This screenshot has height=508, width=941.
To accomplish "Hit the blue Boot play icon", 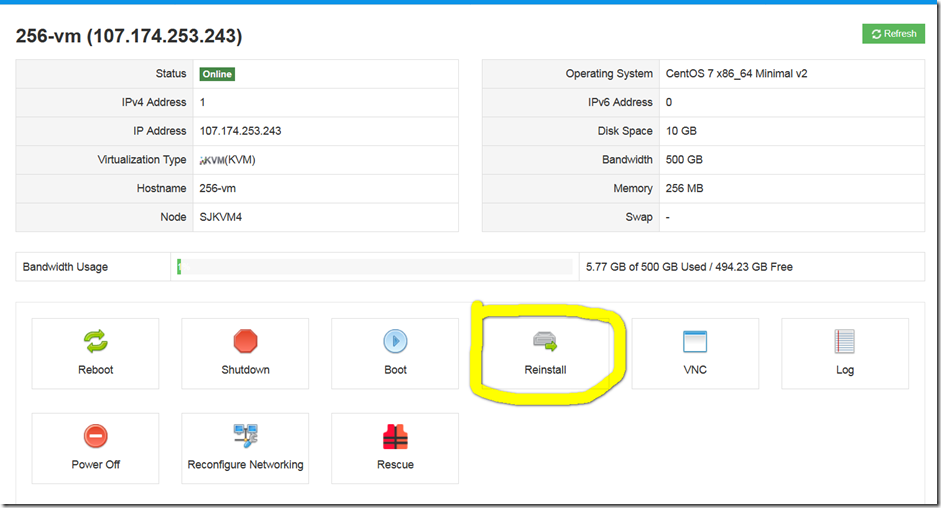I will 395,342.
